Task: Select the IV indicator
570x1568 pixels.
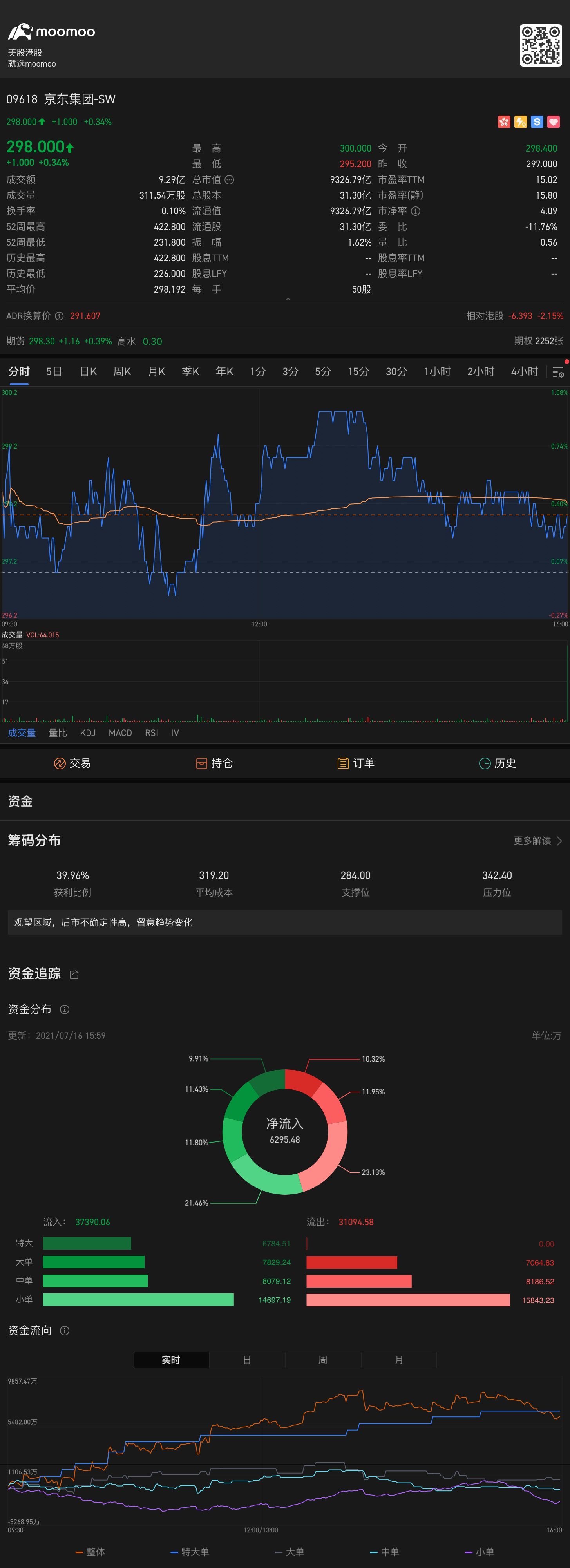Action: click(x=175, y=733)
